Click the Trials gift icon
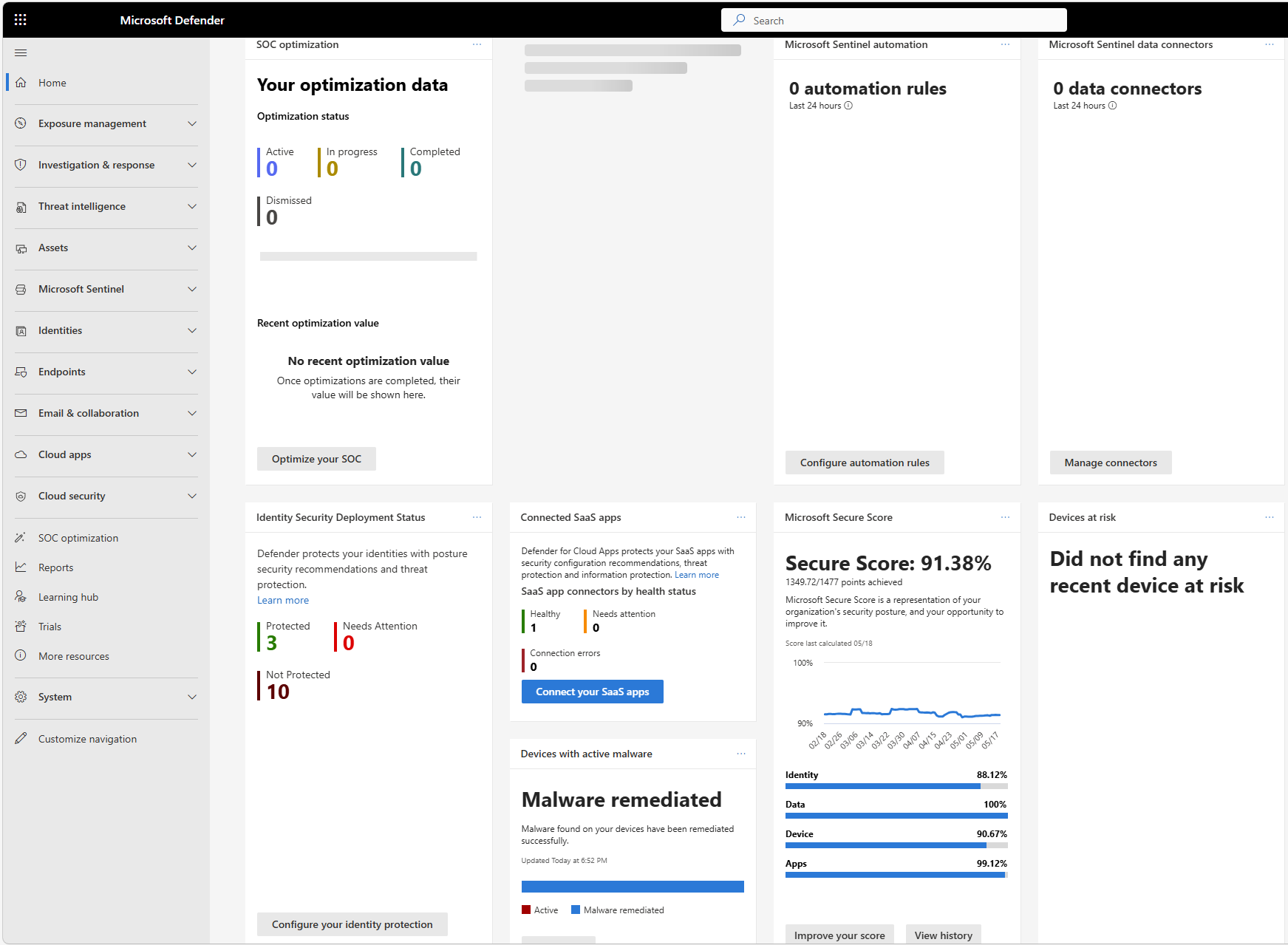1288x945 pixels. point(21,627)
